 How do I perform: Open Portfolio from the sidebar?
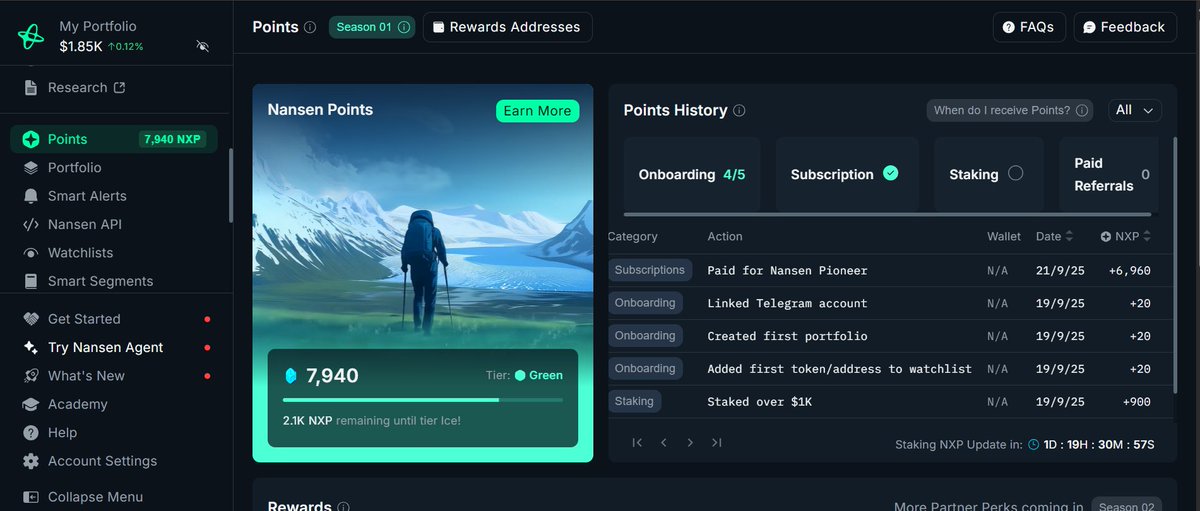(74, 168)
